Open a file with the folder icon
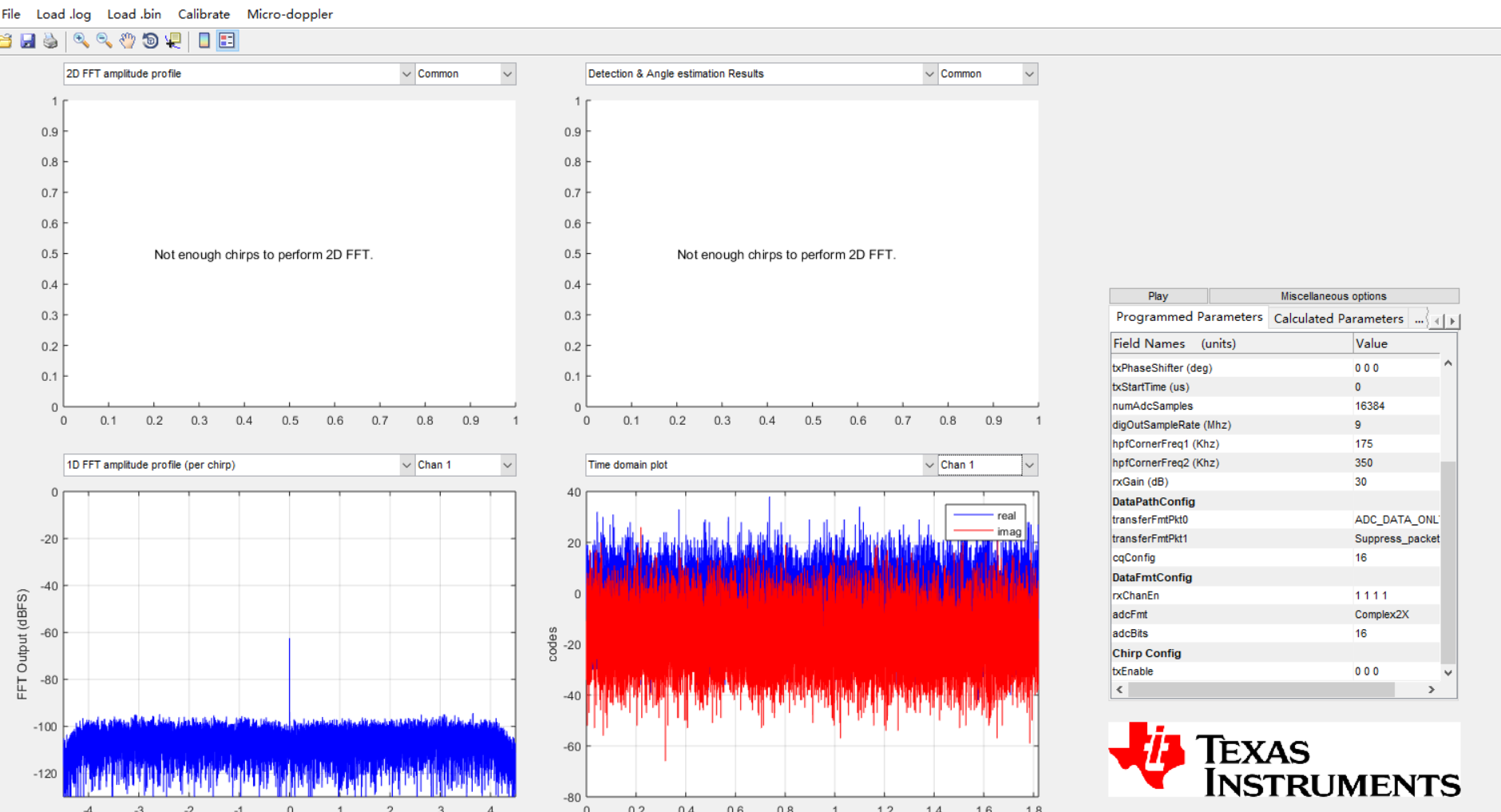 point(5,41)
